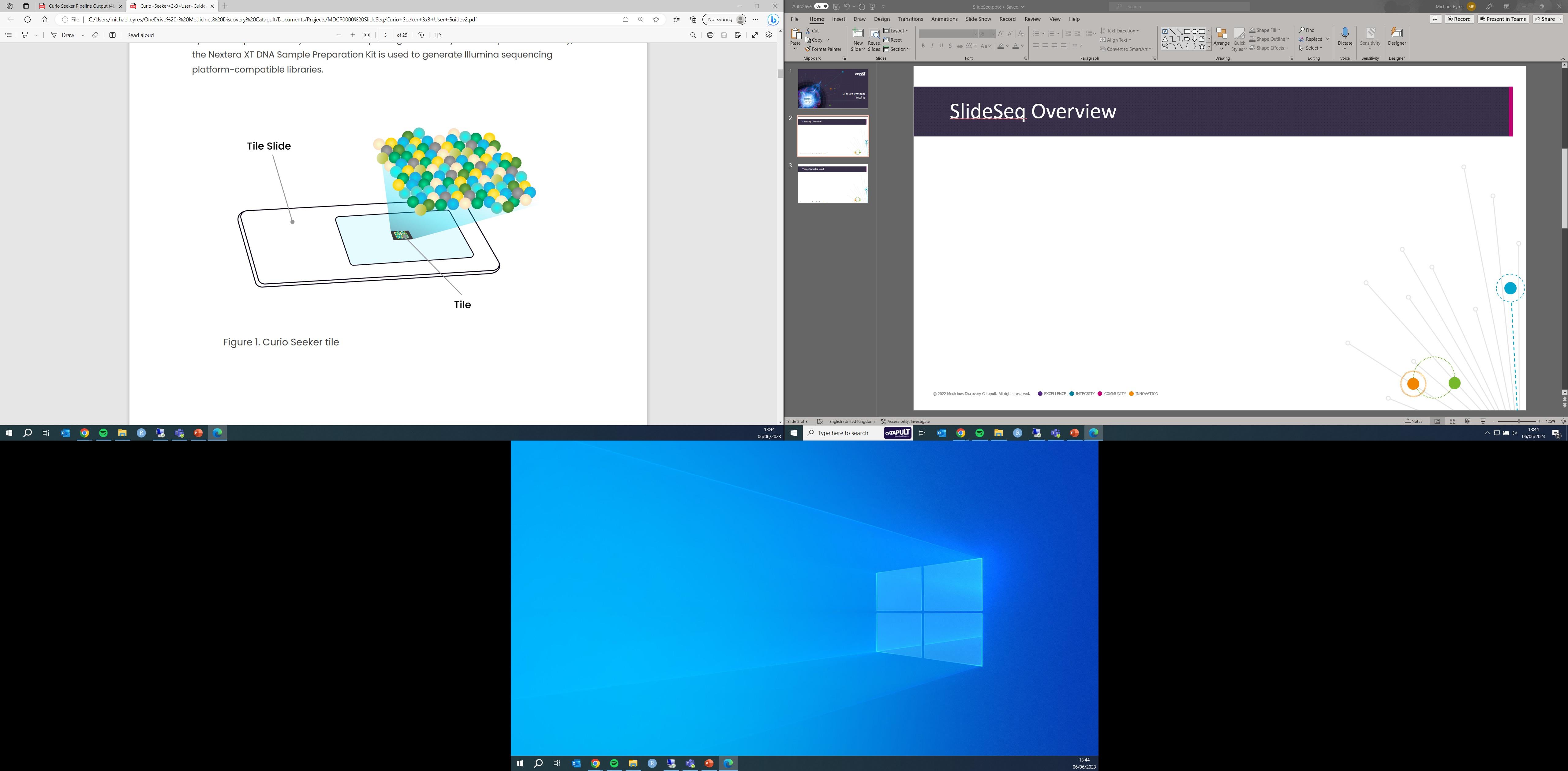The height and width of the screenshot is (771, 1568).
Task: Select slide 3 thumbnail
Action: pos(833,183)
